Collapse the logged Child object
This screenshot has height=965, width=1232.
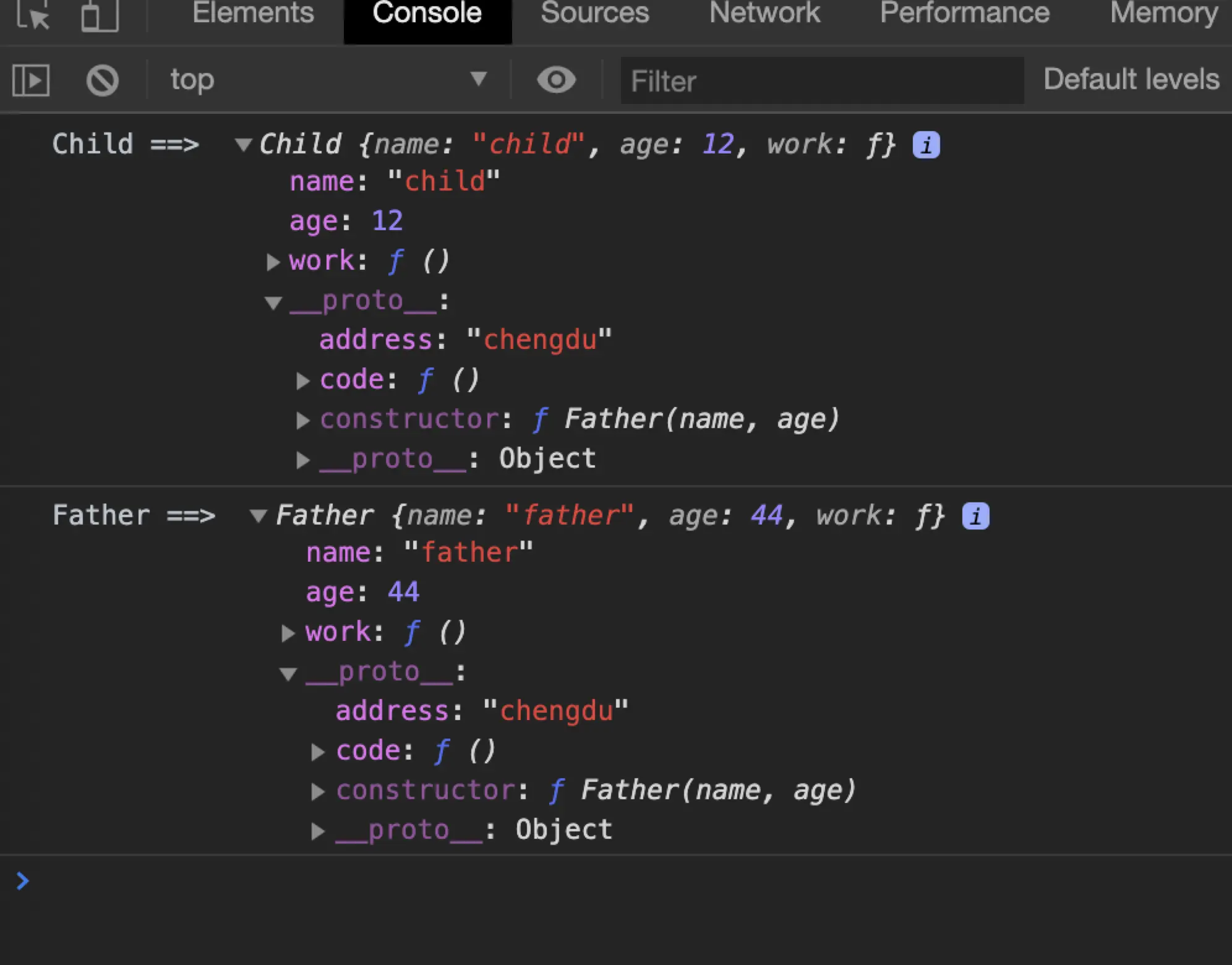[x=244, y=145]
